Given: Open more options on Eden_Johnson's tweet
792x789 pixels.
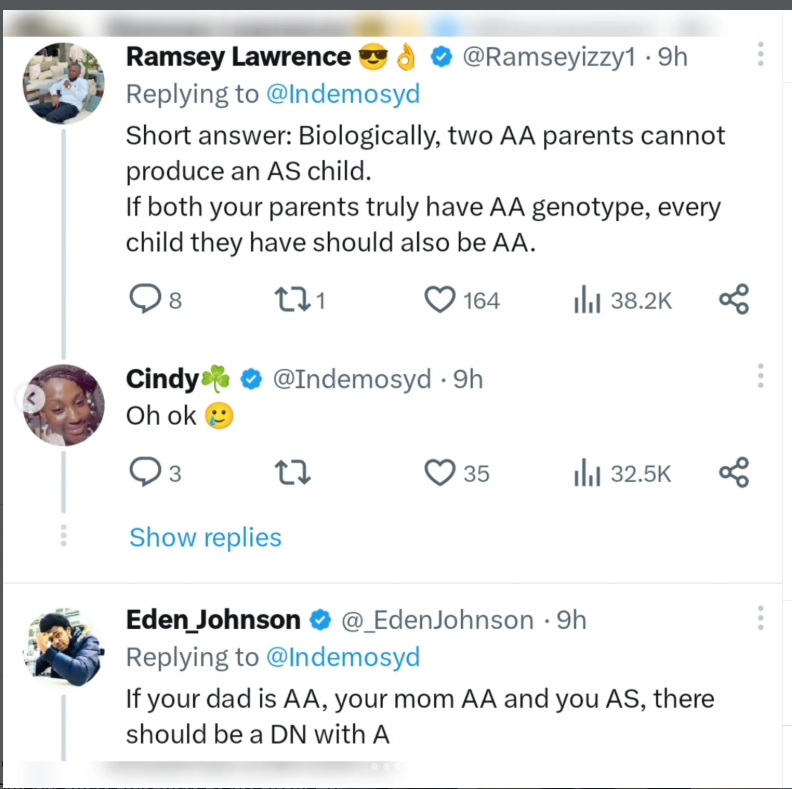Looking at the screenshot, I should click(761, 618).
